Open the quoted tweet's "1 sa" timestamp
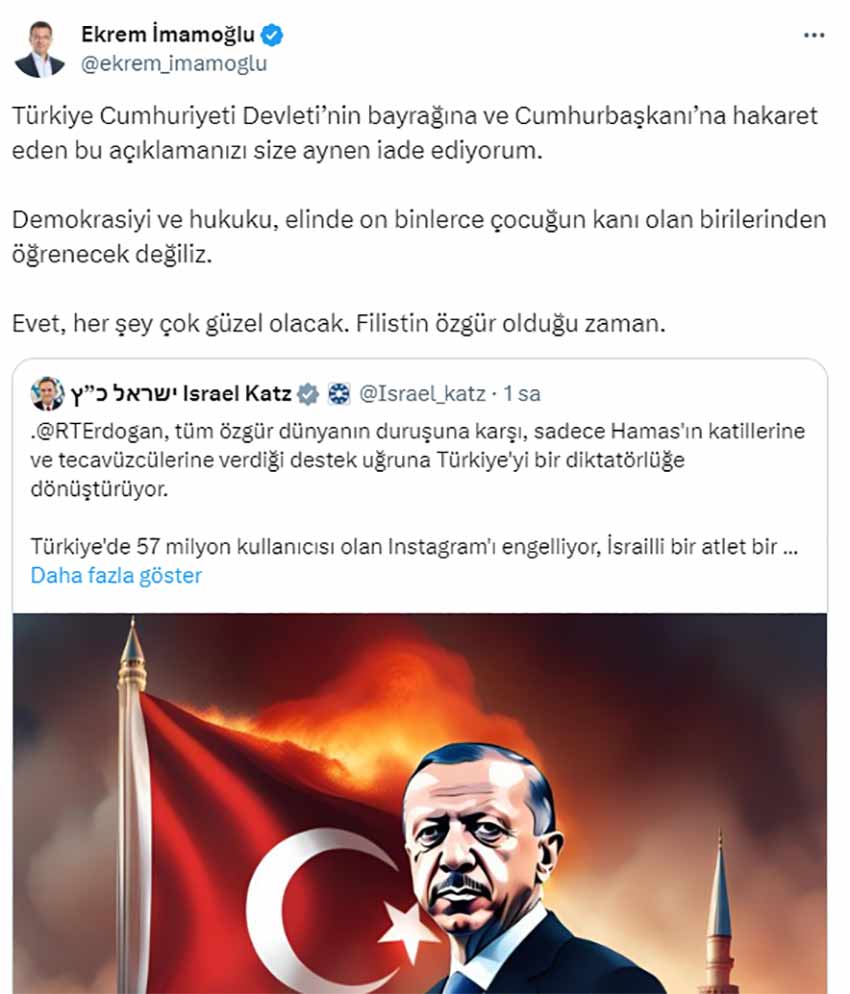 point(522,394)
